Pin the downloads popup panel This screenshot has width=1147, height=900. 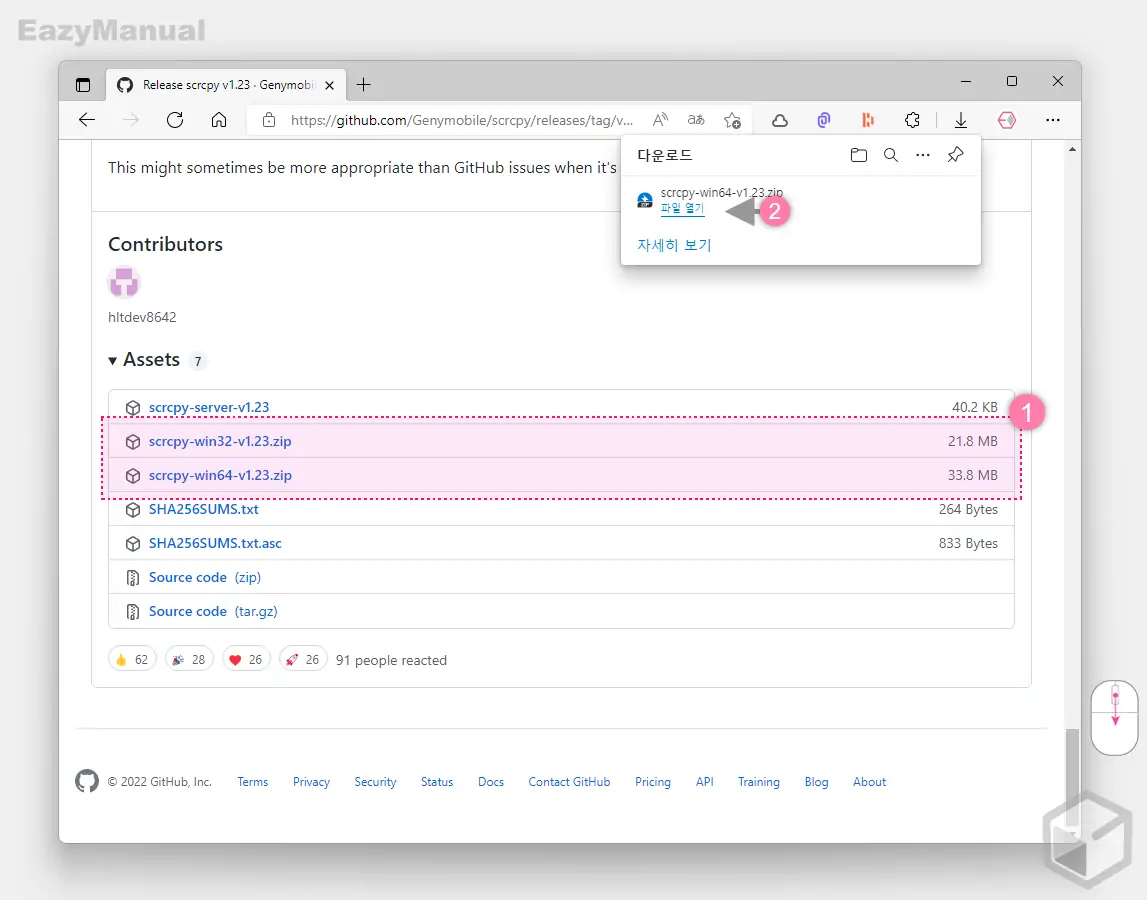955,155
